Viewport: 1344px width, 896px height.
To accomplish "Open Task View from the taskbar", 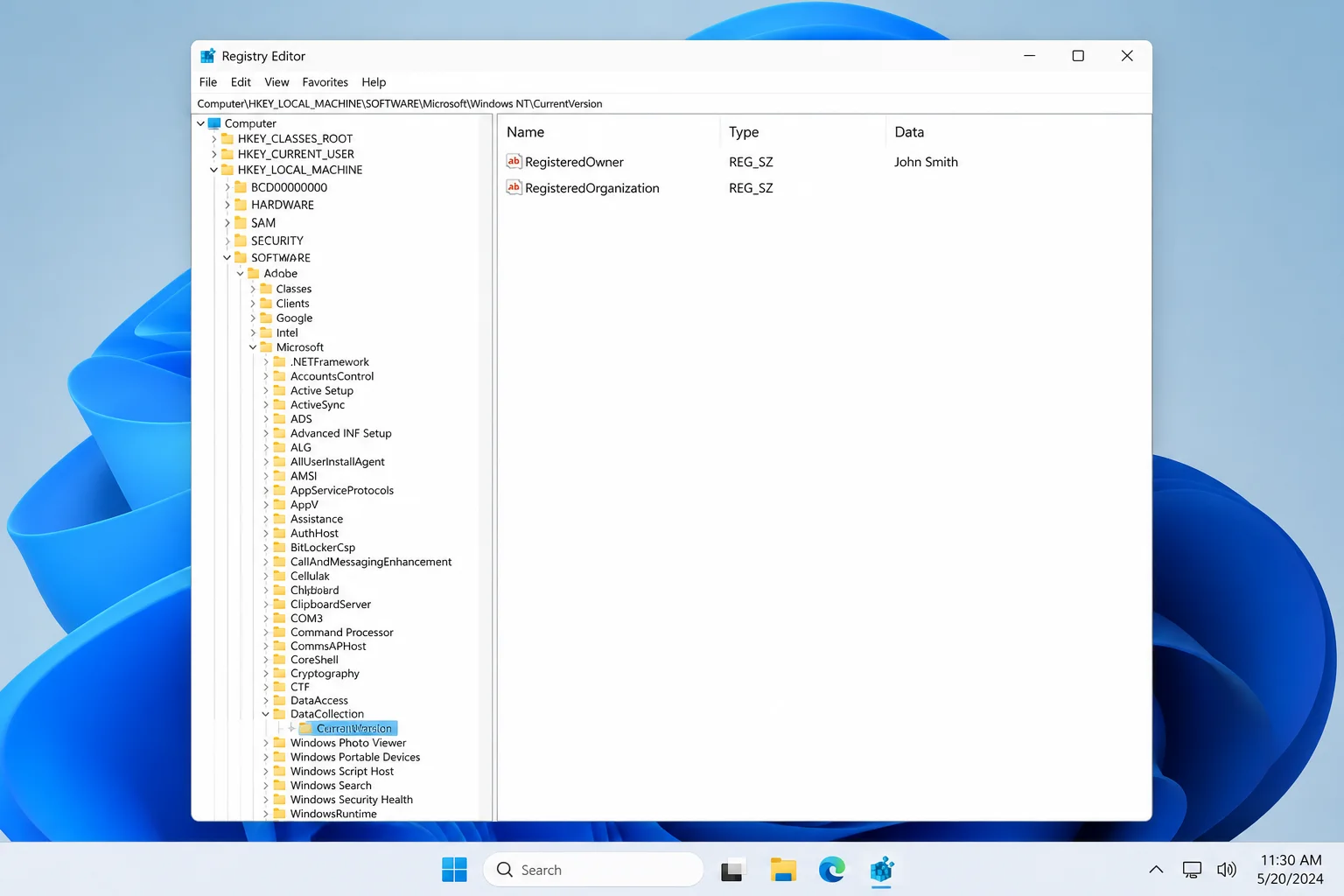I will tap(732, 870).
